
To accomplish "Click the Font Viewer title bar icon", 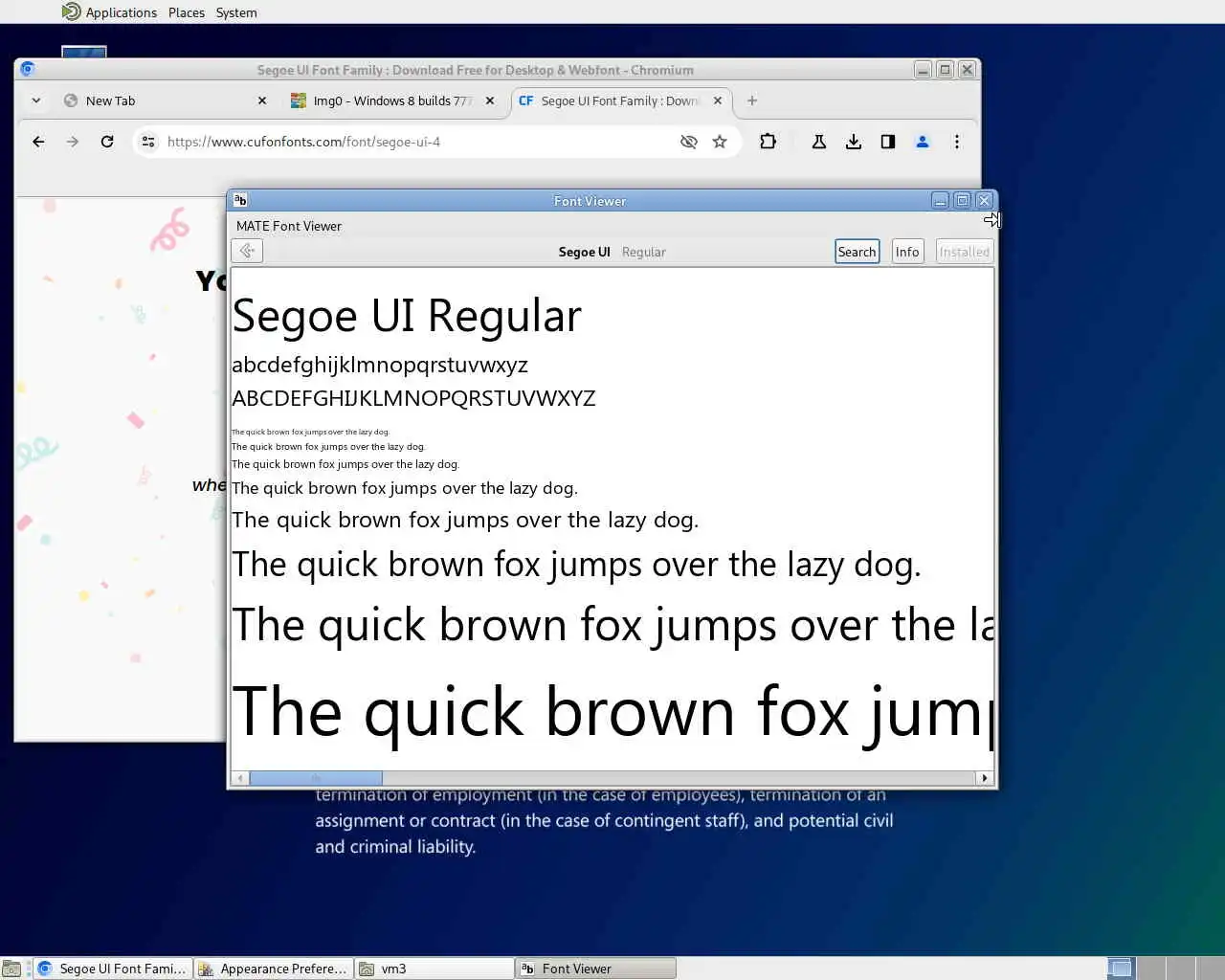I will 240,200.
